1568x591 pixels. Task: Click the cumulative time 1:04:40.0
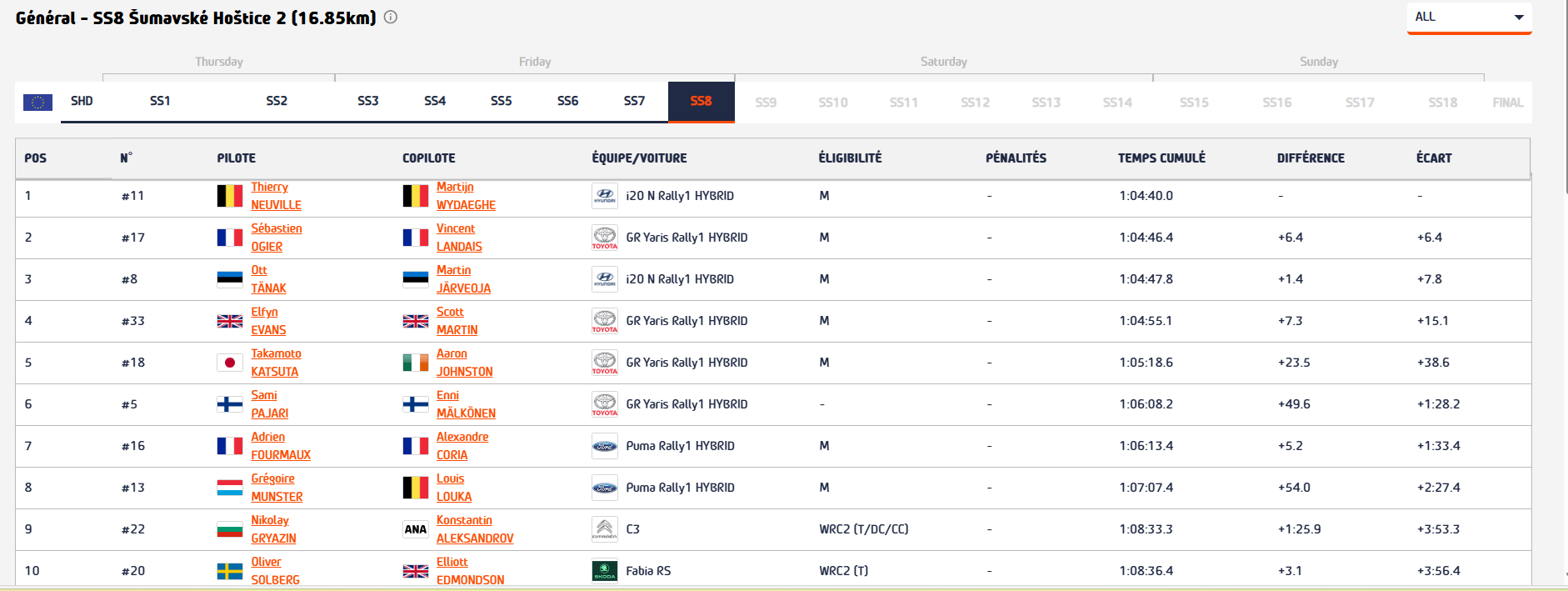(1146, 196)
